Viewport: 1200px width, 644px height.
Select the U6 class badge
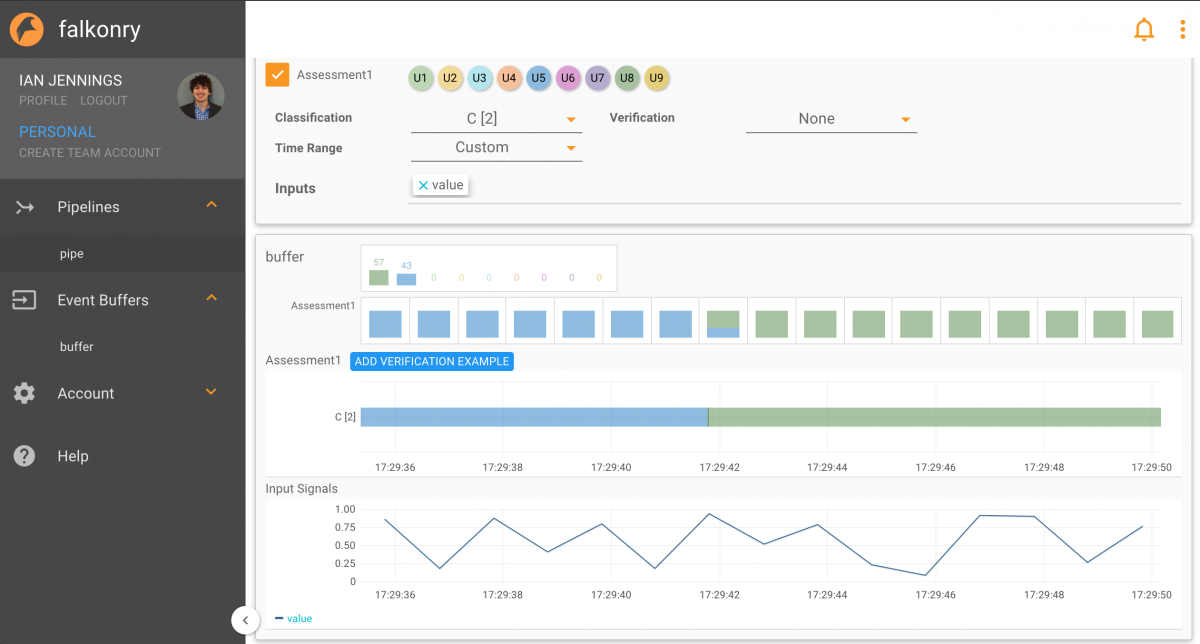[568, 78]
